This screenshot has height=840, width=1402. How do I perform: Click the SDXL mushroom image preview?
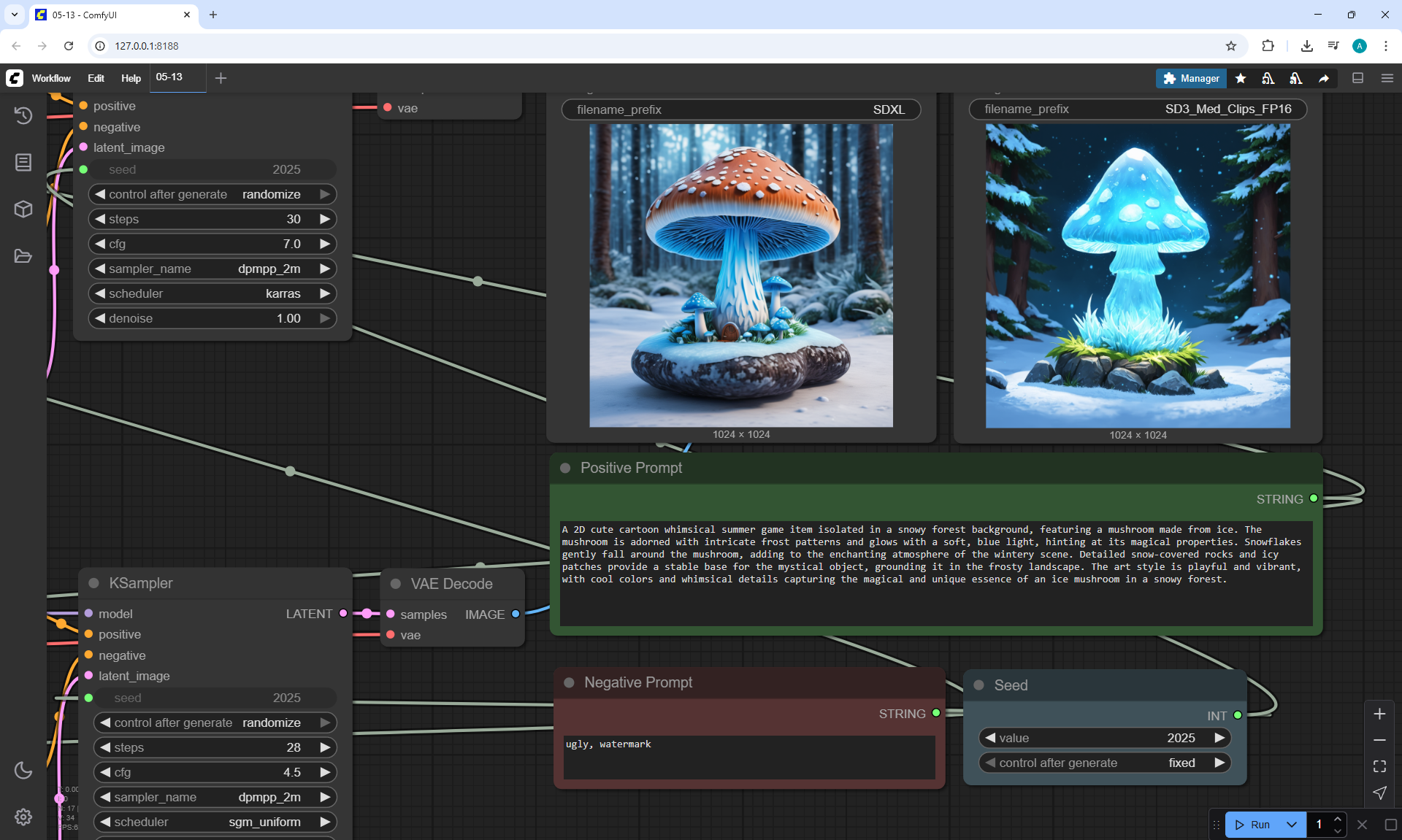point(740,275)
